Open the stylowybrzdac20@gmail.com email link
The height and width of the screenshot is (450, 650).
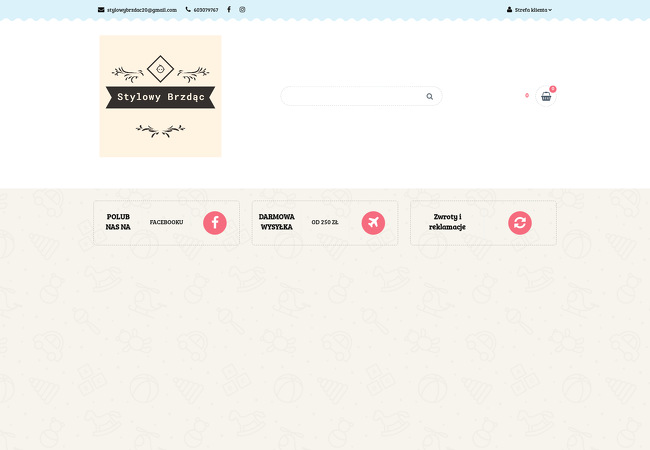(x=142, y=10)
